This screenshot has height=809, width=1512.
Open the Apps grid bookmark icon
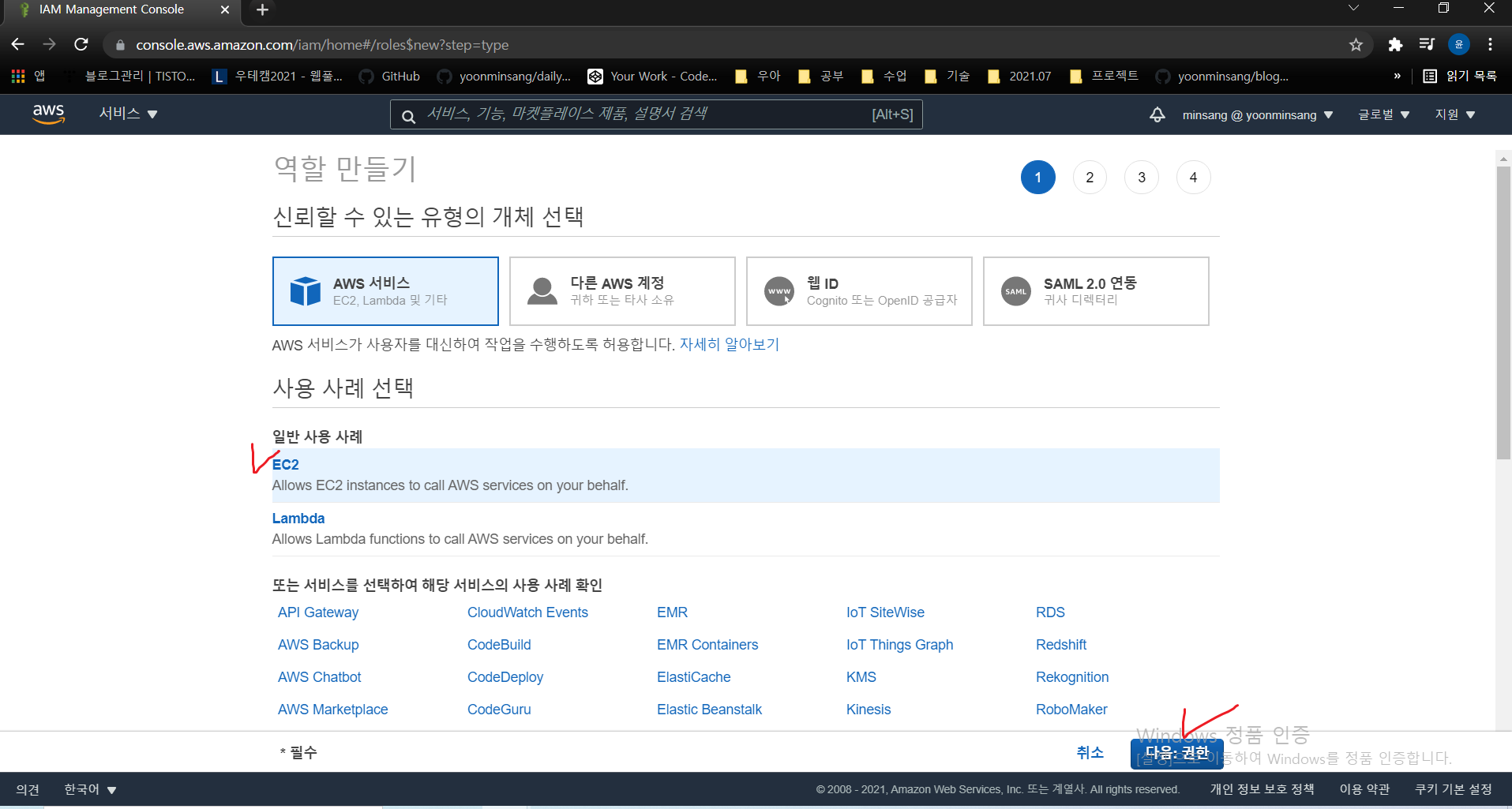click(x=18, y=76)
